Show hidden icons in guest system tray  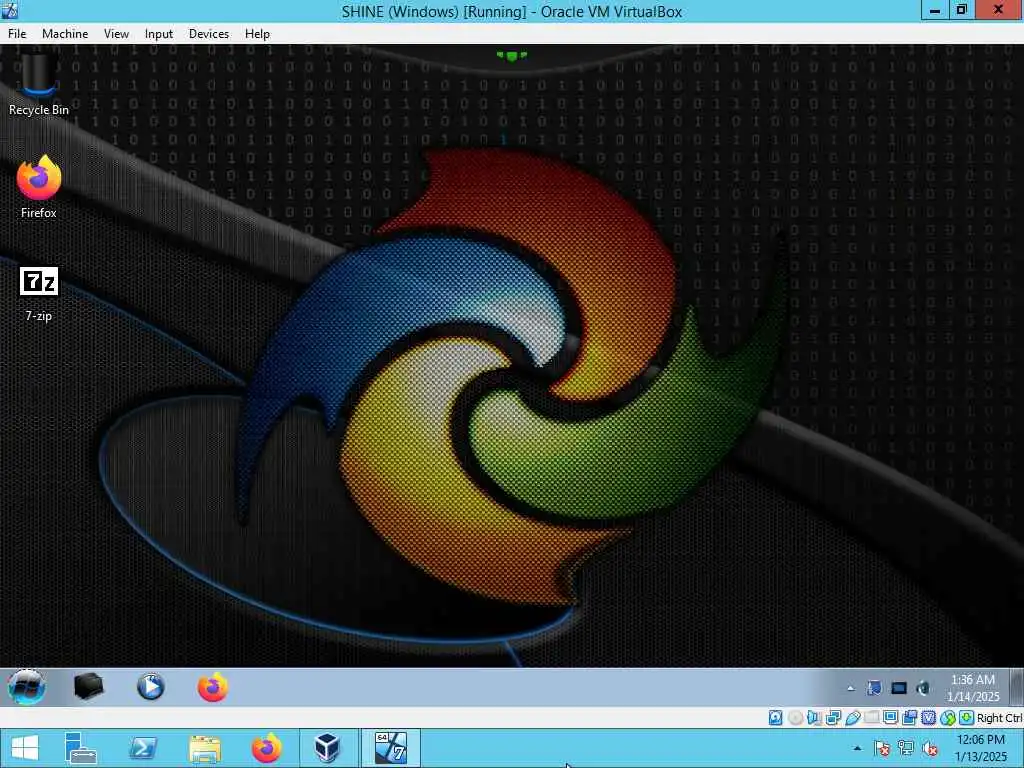point(850,688)
